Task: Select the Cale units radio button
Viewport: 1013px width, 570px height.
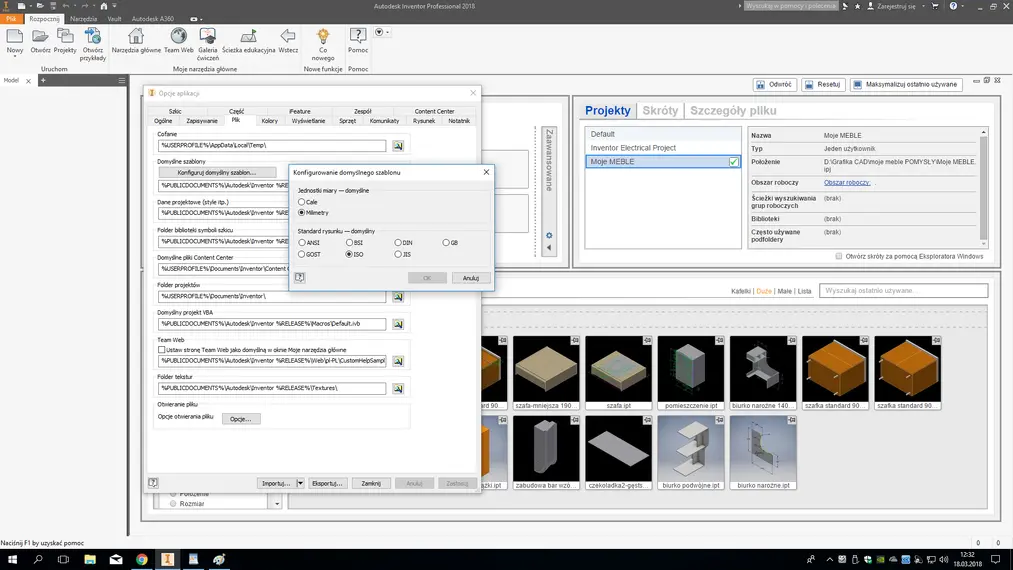Action: click(x=302, y=202)
